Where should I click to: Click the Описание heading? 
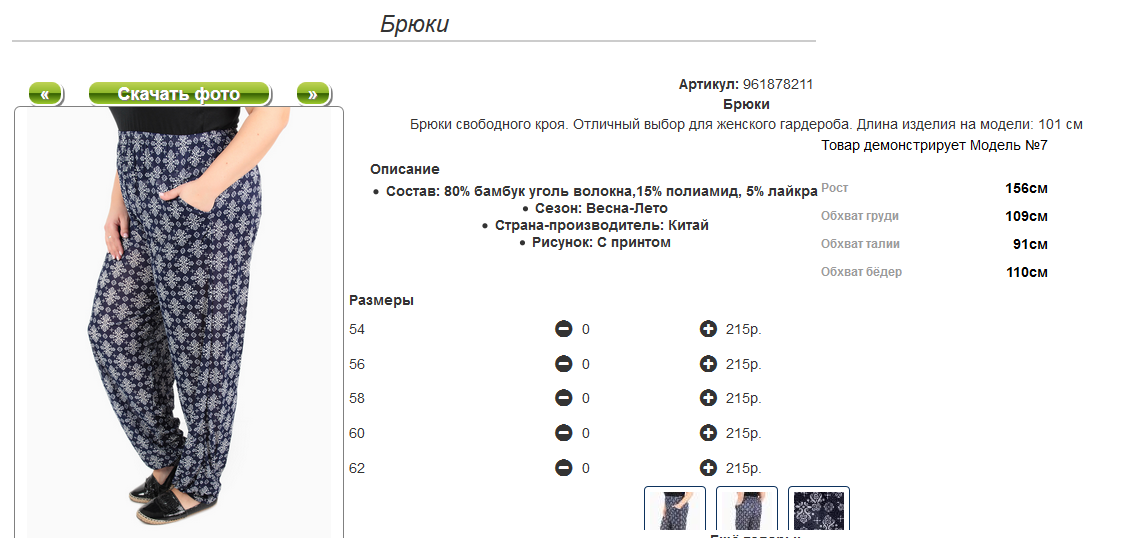[x=405, y=169]
